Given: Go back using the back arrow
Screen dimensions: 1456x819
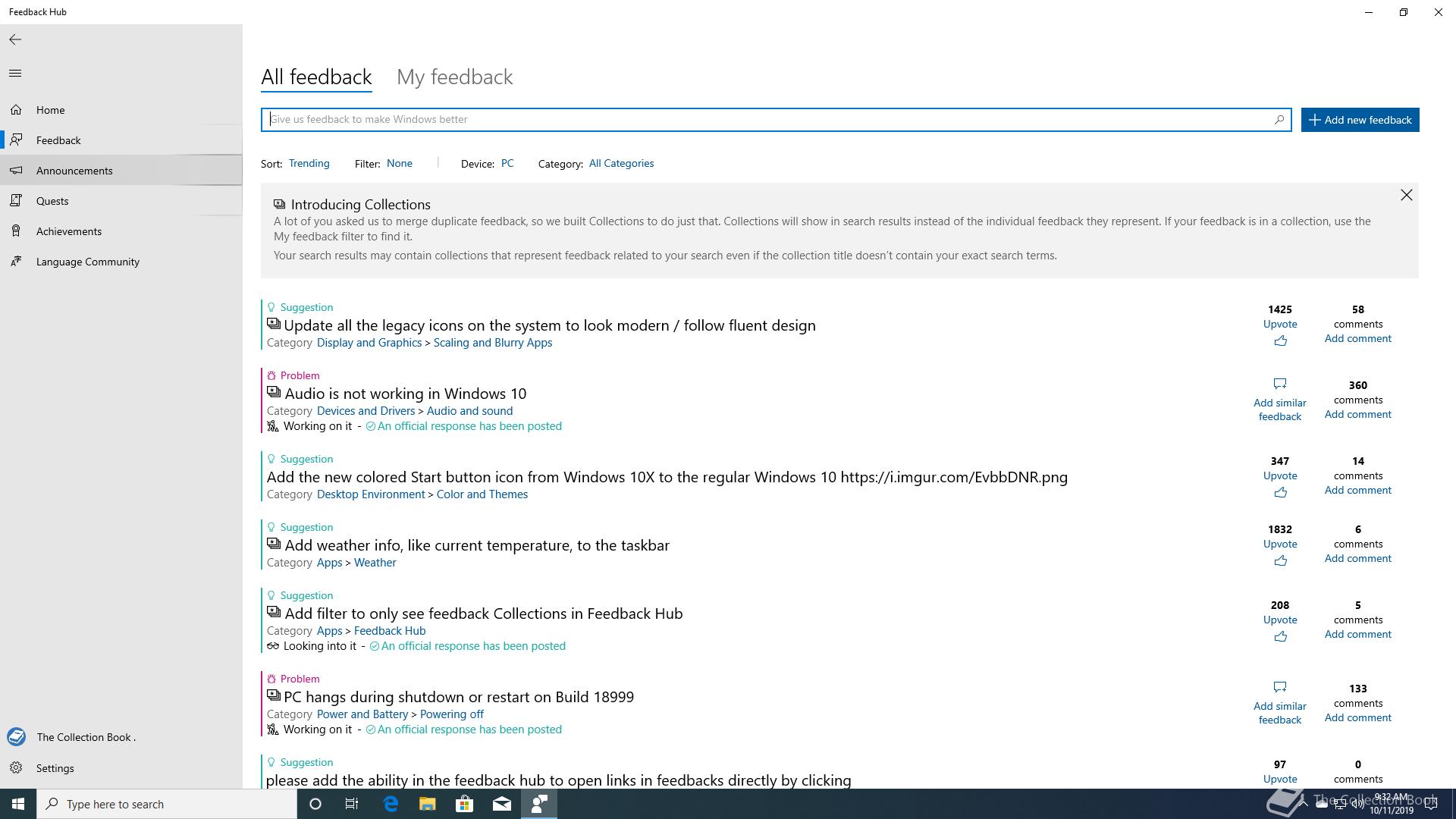Looking at the screenshot, I should coord(15,39).
